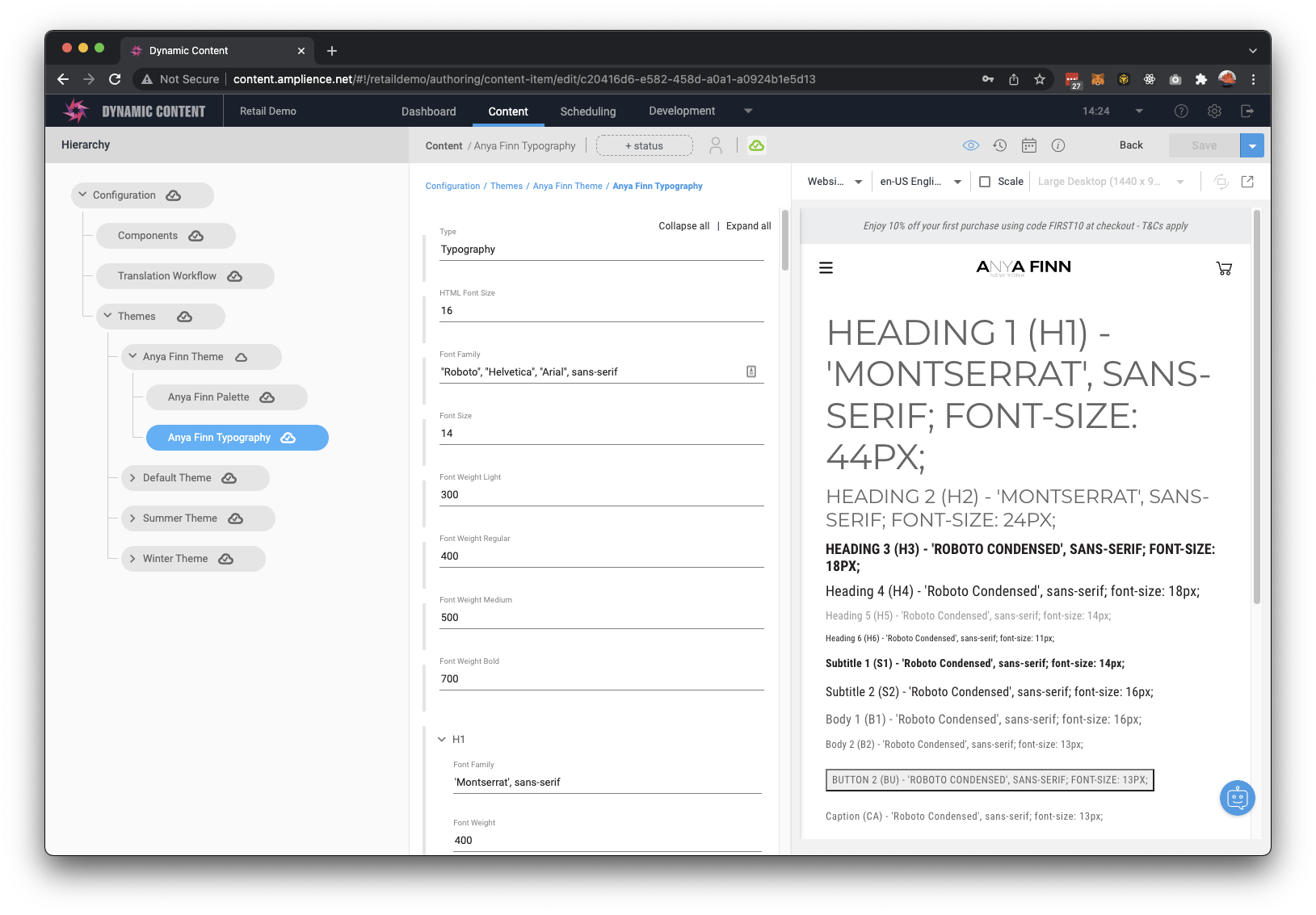Screen dimensions: 1316x915
Task: Open Configuration breadcrumb link
Action: pos(452,186)
